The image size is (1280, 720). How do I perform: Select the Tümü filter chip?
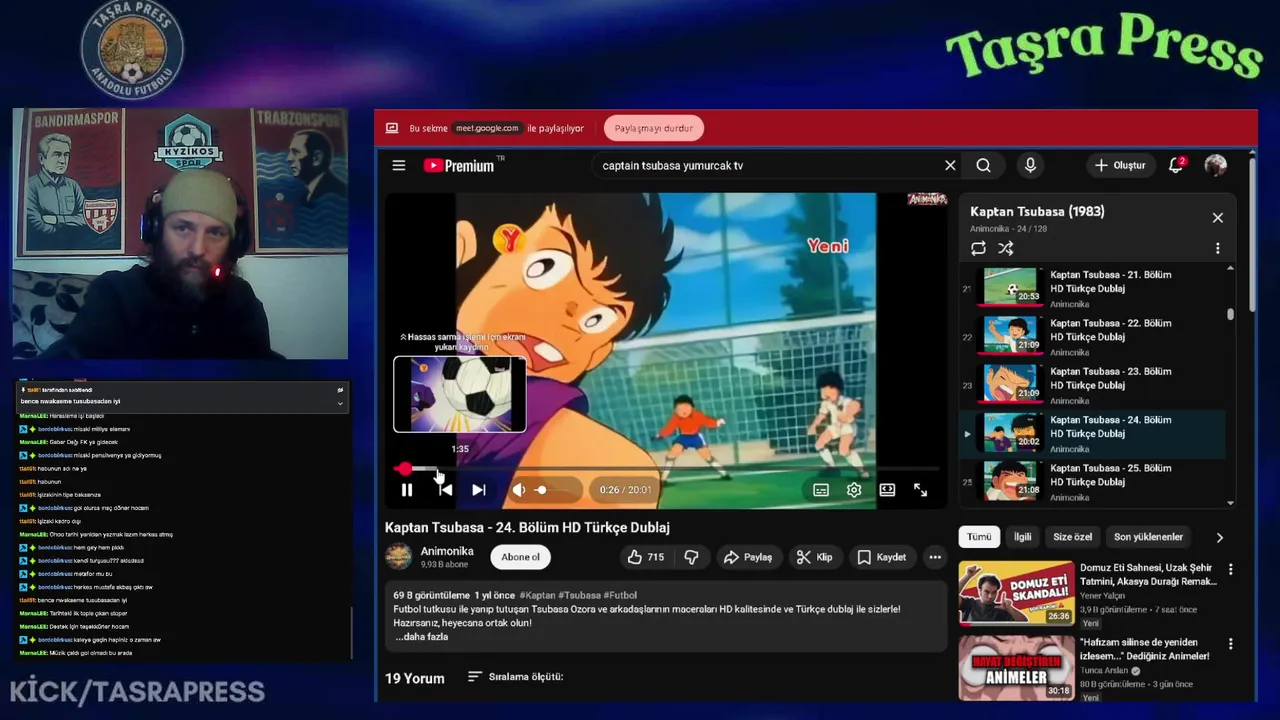[979, 537]
